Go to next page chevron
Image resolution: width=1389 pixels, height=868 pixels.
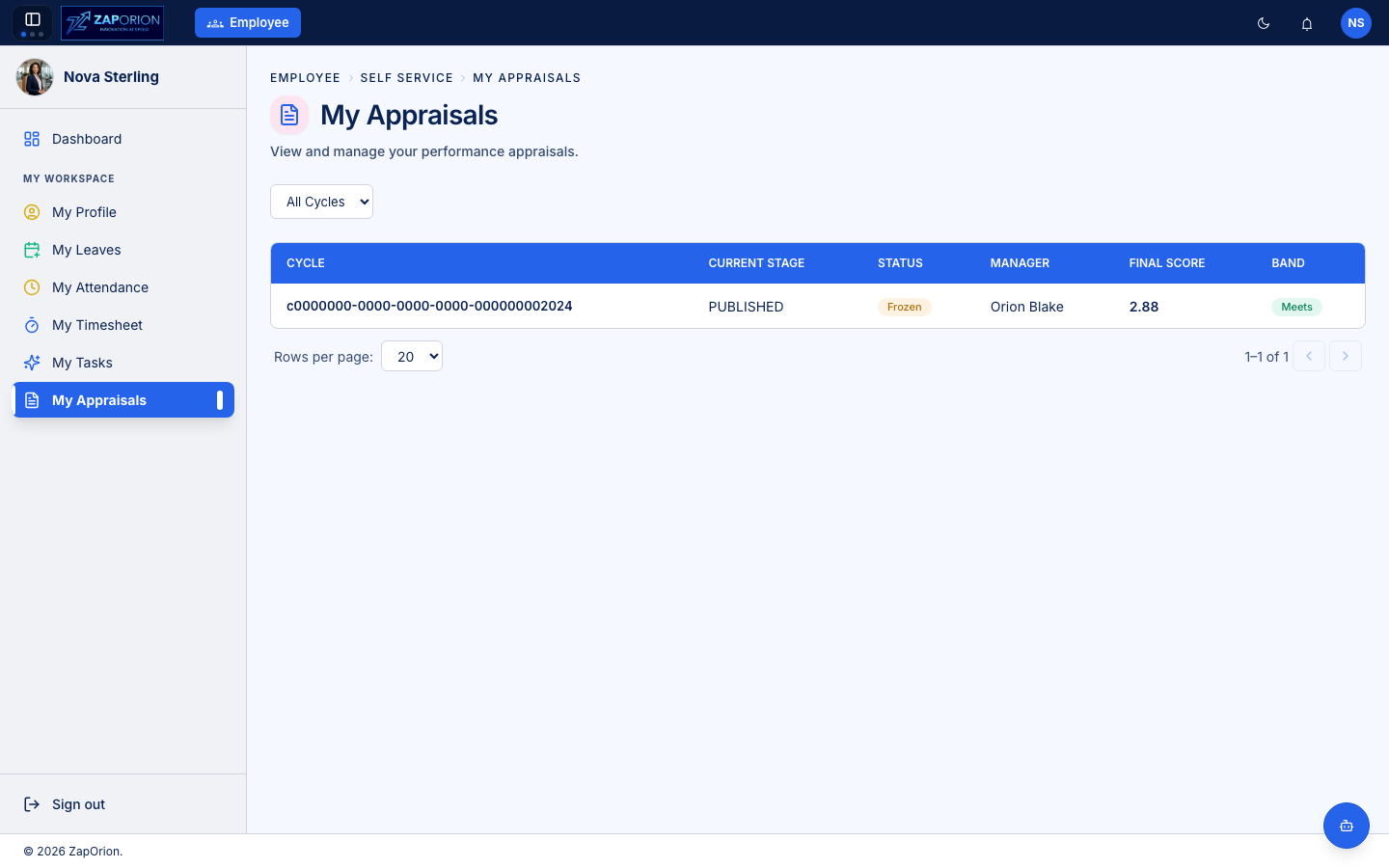click(x=1346, y=356)
